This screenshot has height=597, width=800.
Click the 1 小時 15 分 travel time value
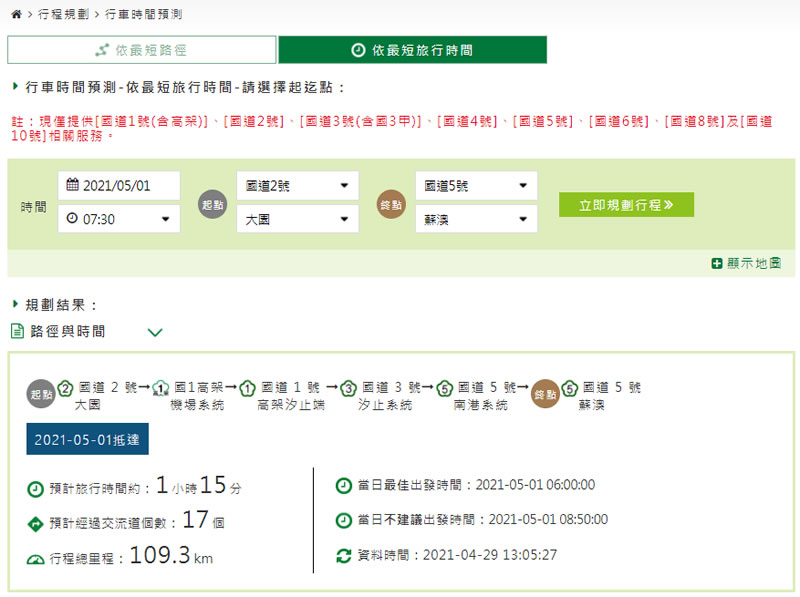tap(199, 485)
